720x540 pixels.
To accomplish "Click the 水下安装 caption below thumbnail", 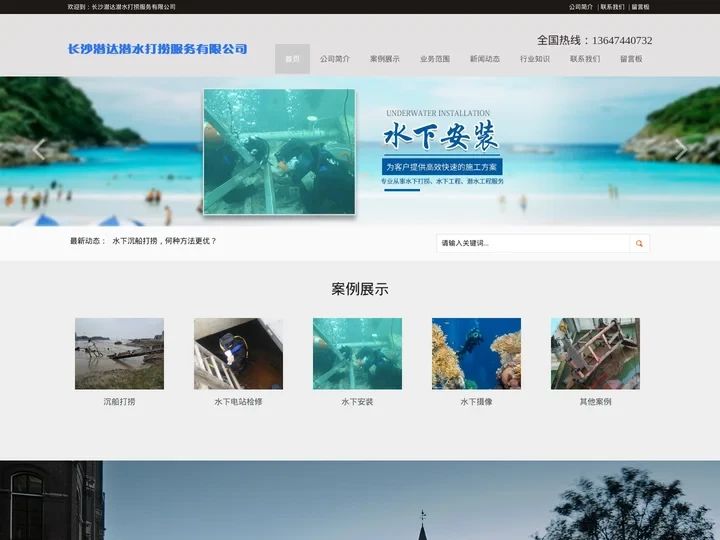I will (357, 402).
